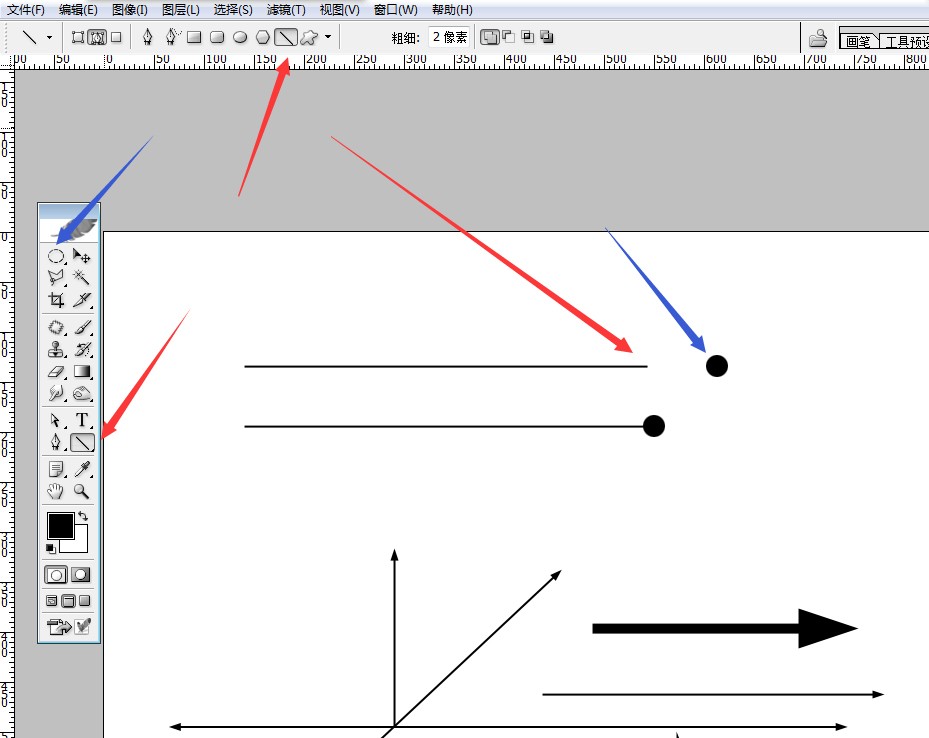Choose Pen tool in options bar

point(148,37)
